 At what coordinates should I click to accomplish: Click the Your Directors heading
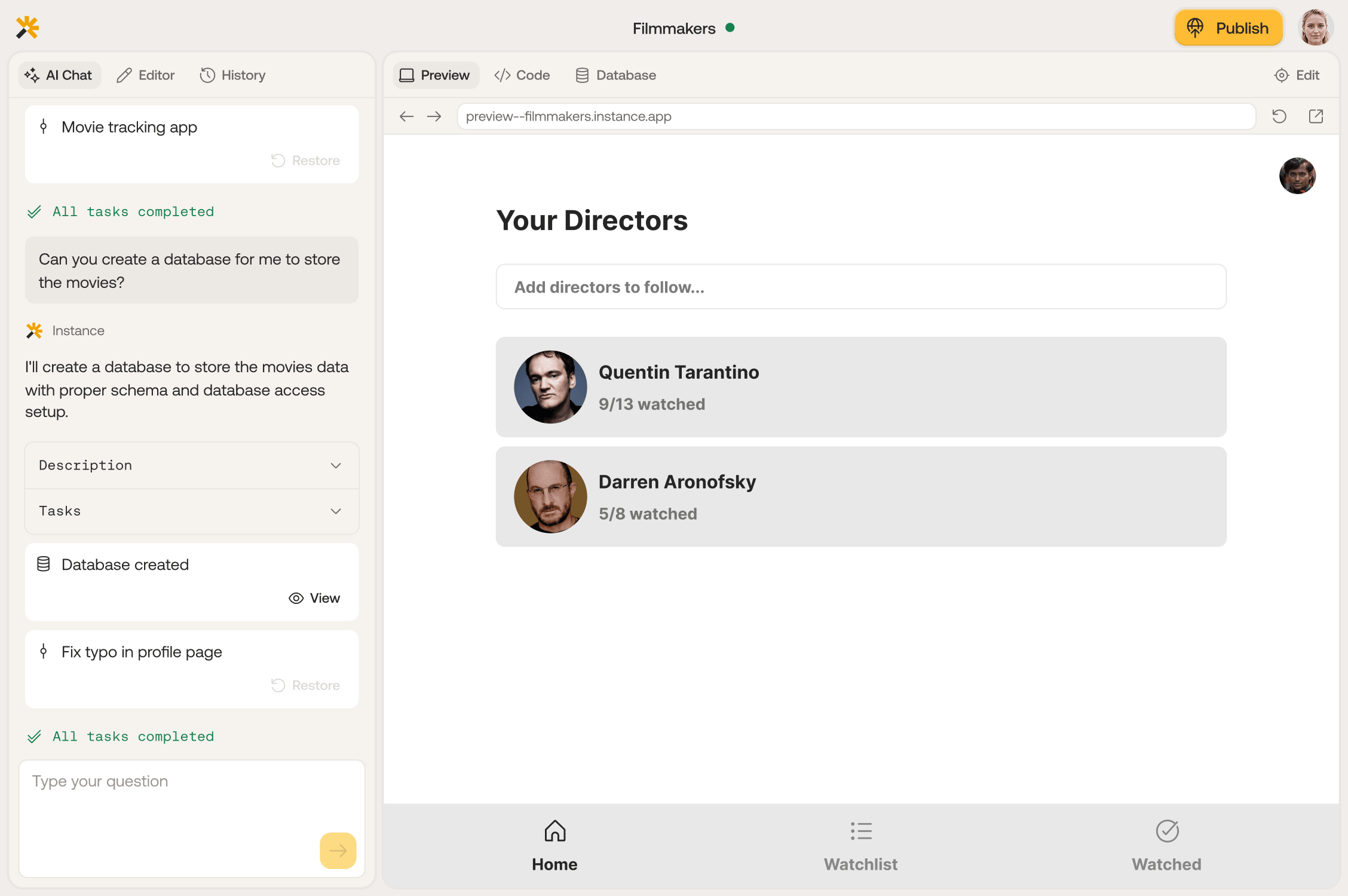tap(592, 220)
